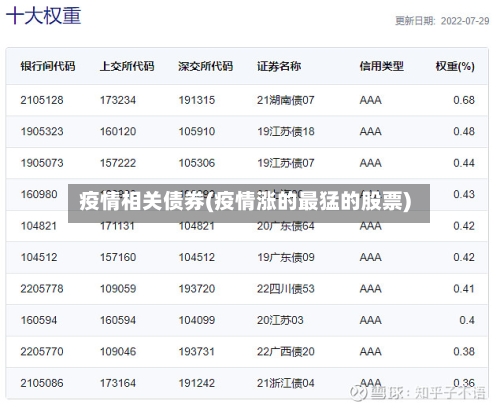
Task: Click Shanghai code 109059
Action: (118, 289)
